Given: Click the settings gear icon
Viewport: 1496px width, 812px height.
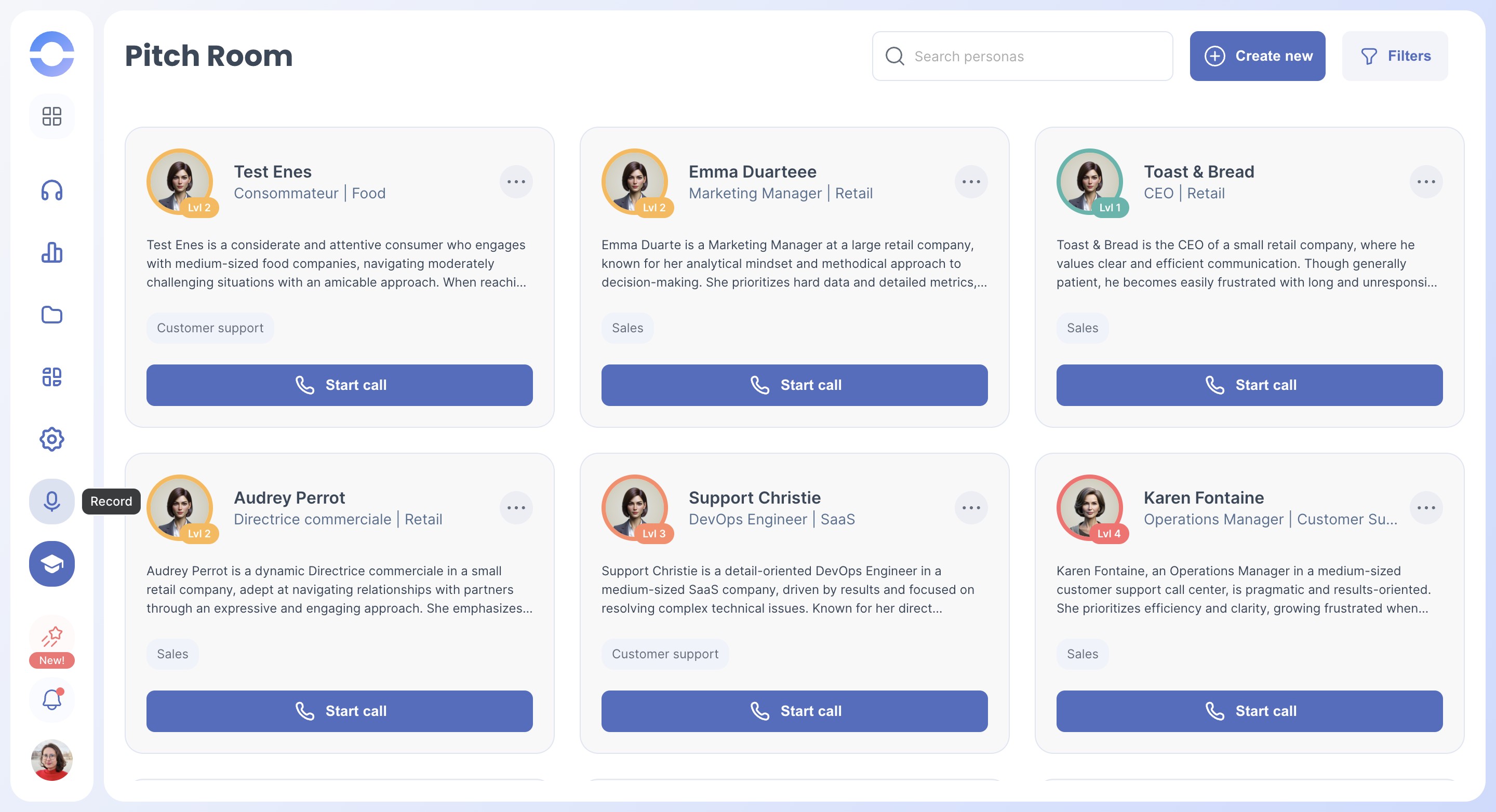Looking at the screenshot, I should coord(52,439).
